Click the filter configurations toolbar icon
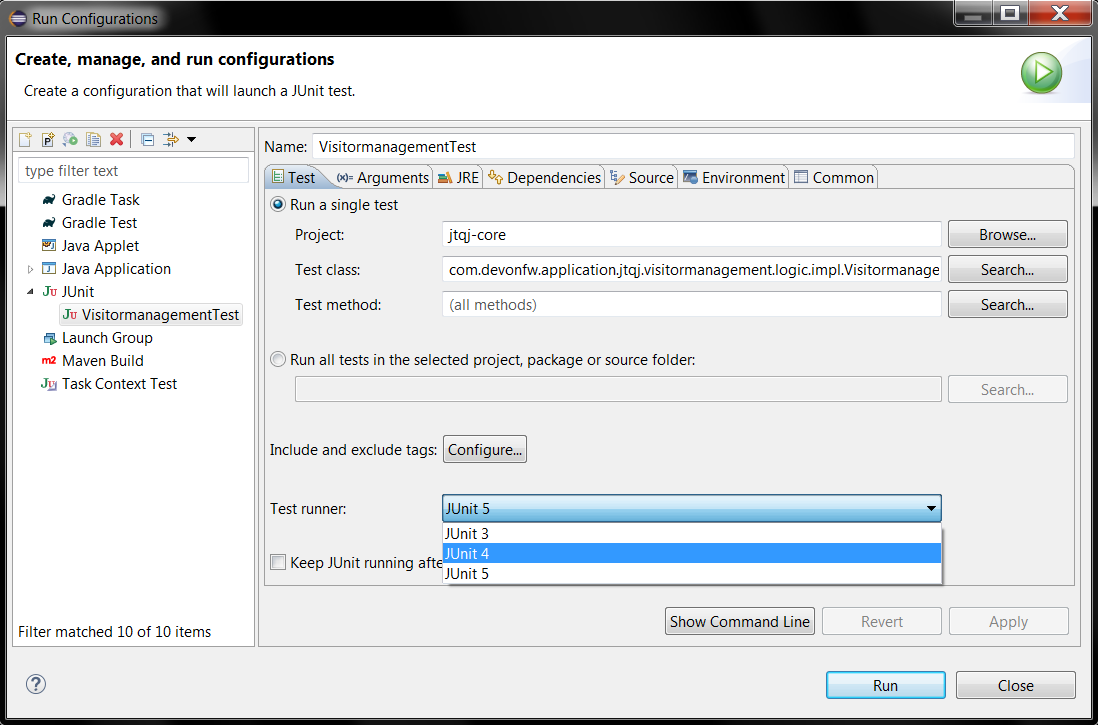The width and height of the screenshot is (1098, 725). (171, 139)
